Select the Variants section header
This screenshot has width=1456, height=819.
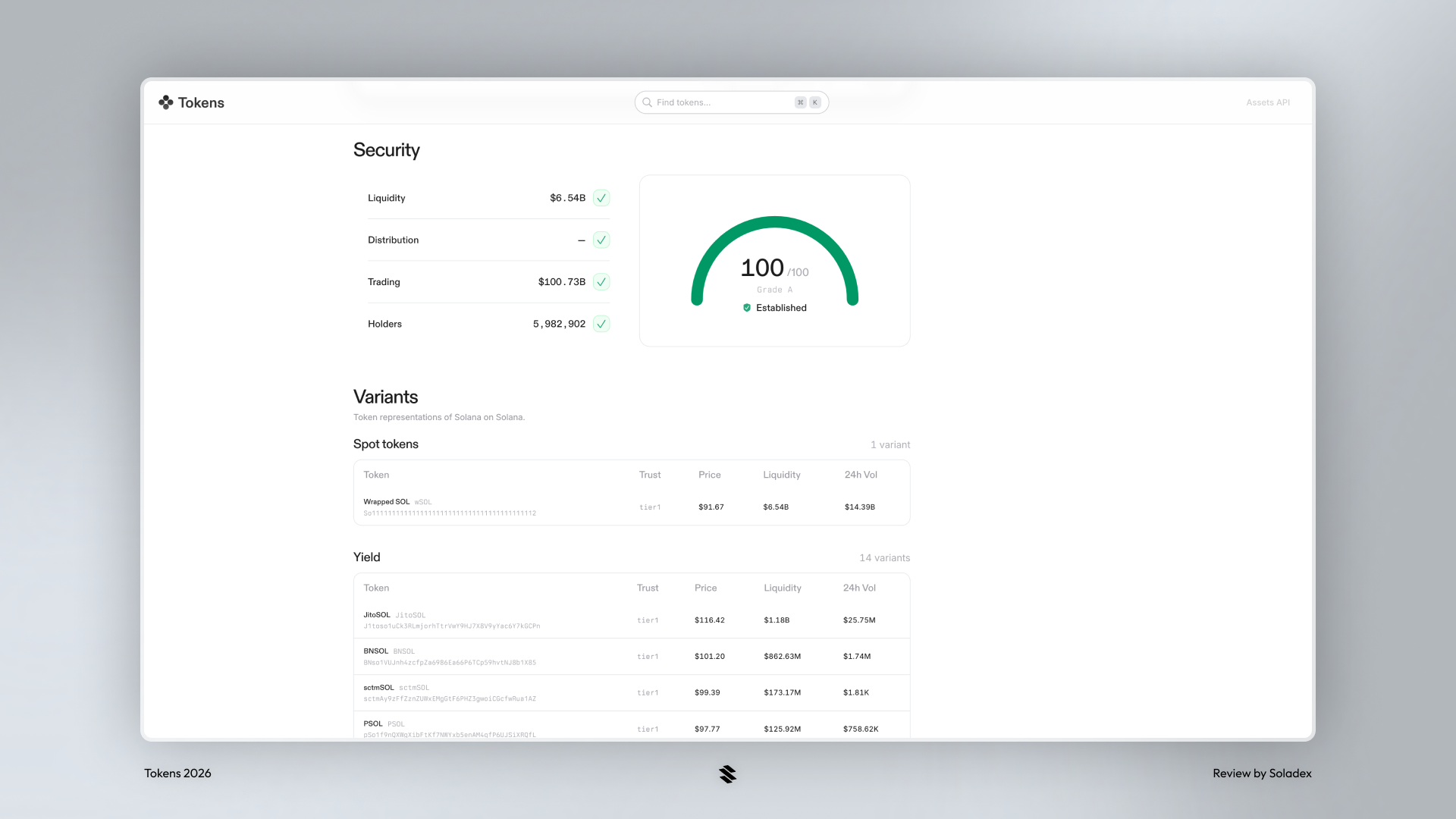pos(385,397)
